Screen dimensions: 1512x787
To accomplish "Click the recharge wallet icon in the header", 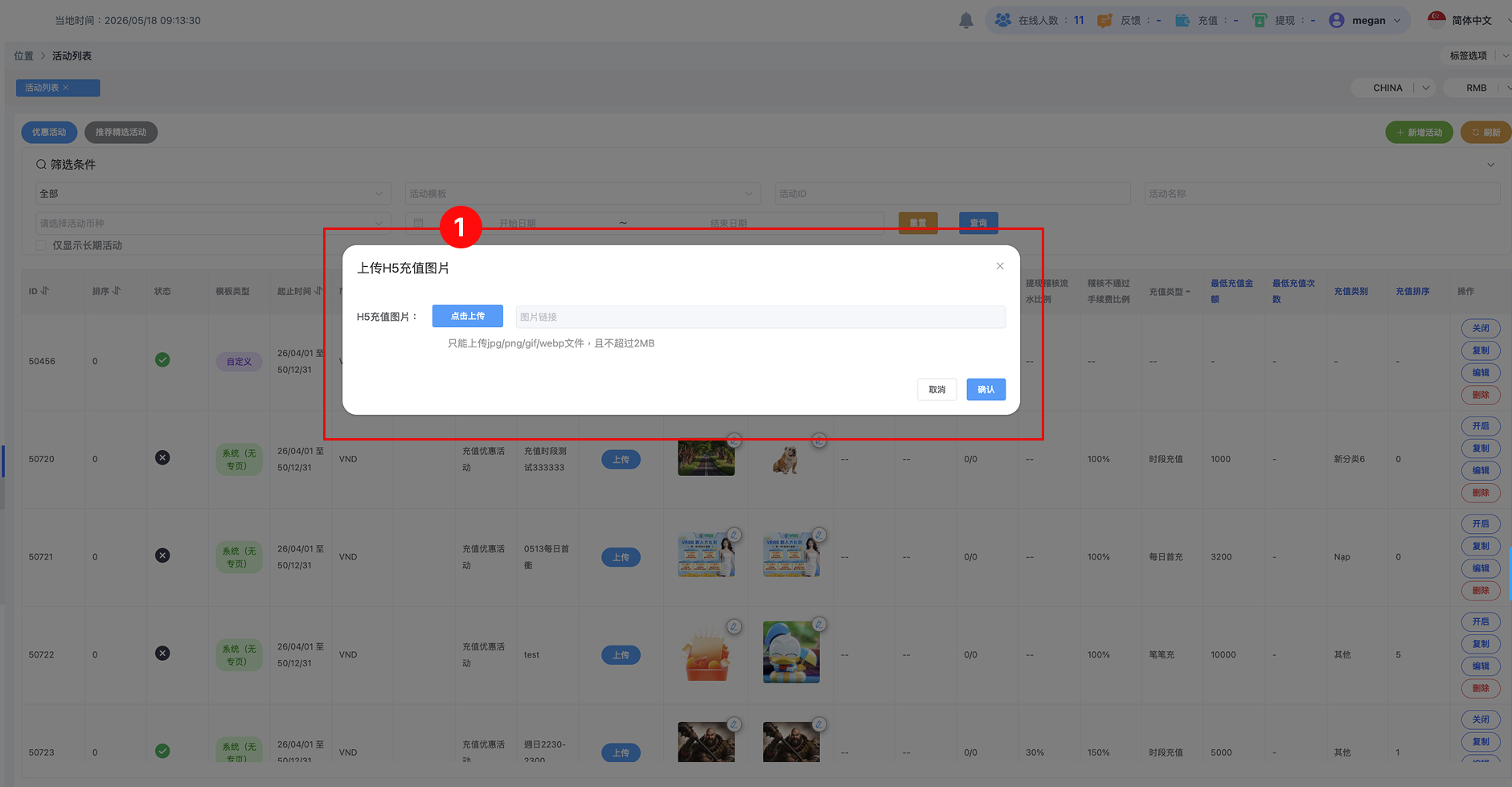I will (x=1182, y=20).
